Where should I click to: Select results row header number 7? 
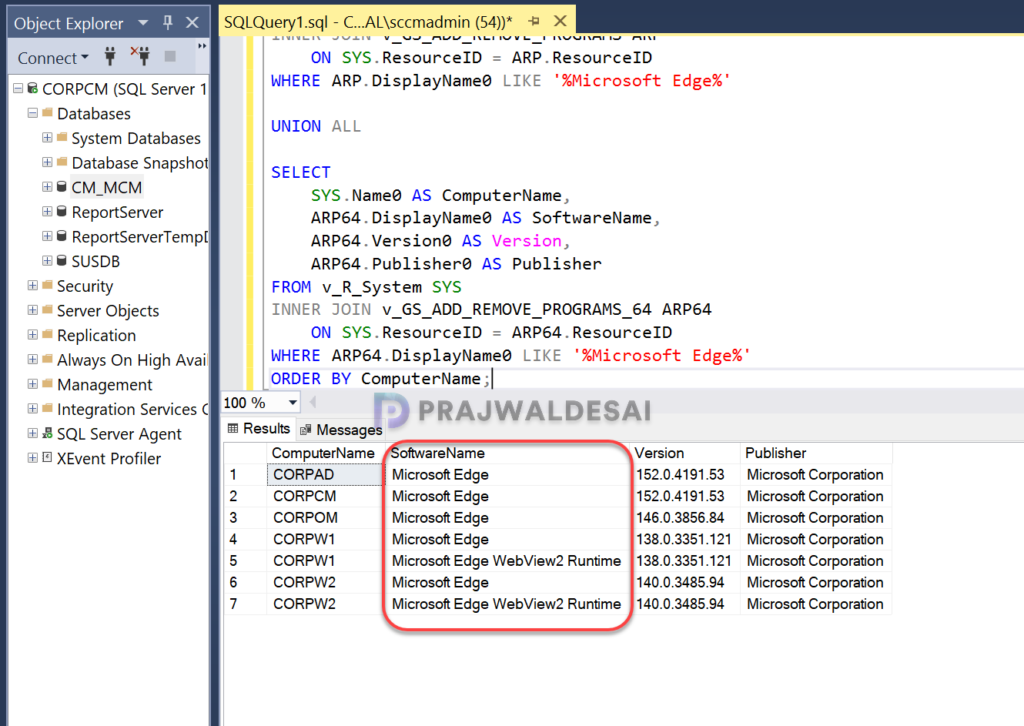245,604
